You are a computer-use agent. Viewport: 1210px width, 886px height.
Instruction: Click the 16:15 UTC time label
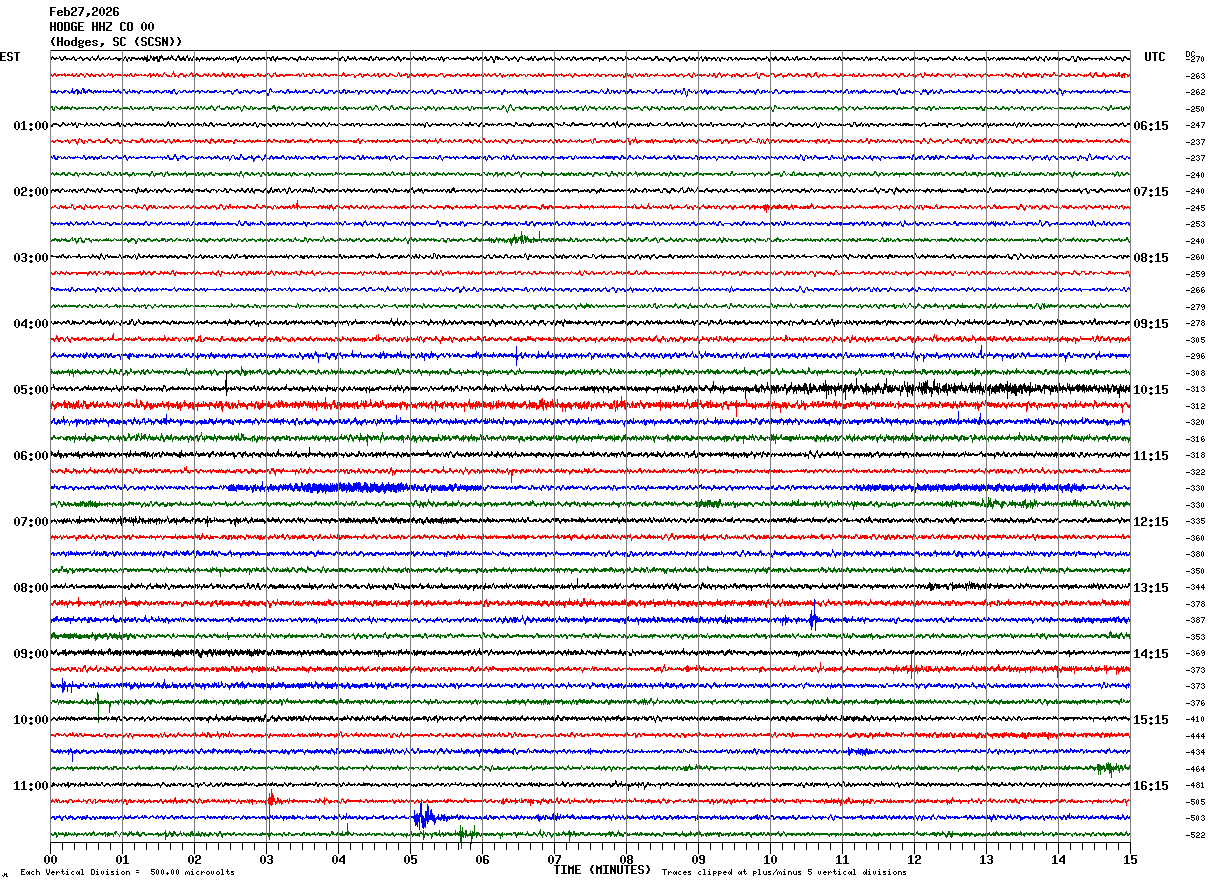pyautogui.click(x=1150, y=786)
